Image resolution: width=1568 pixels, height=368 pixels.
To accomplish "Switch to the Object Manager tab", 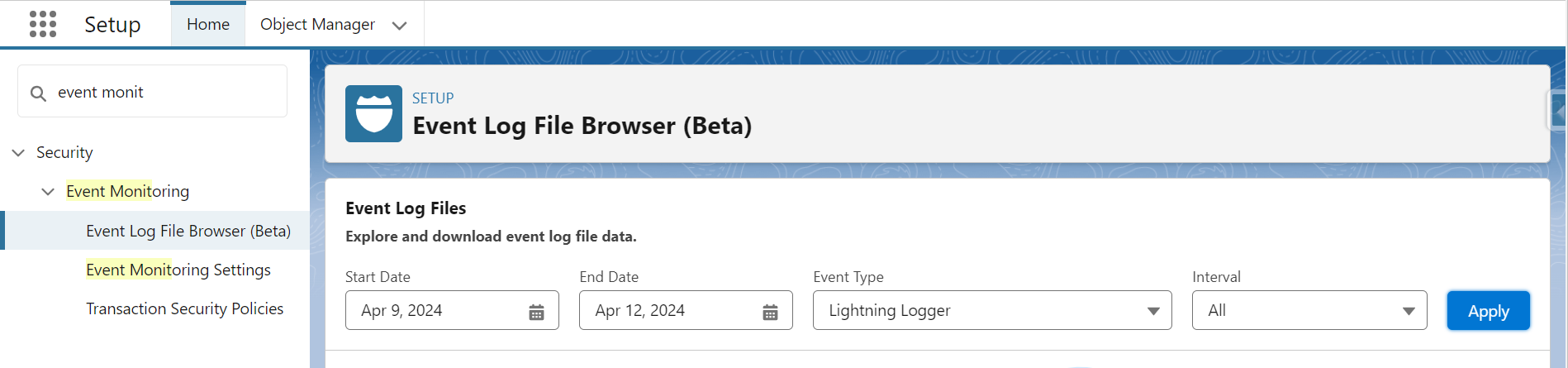I will click(x=317, y=24).
